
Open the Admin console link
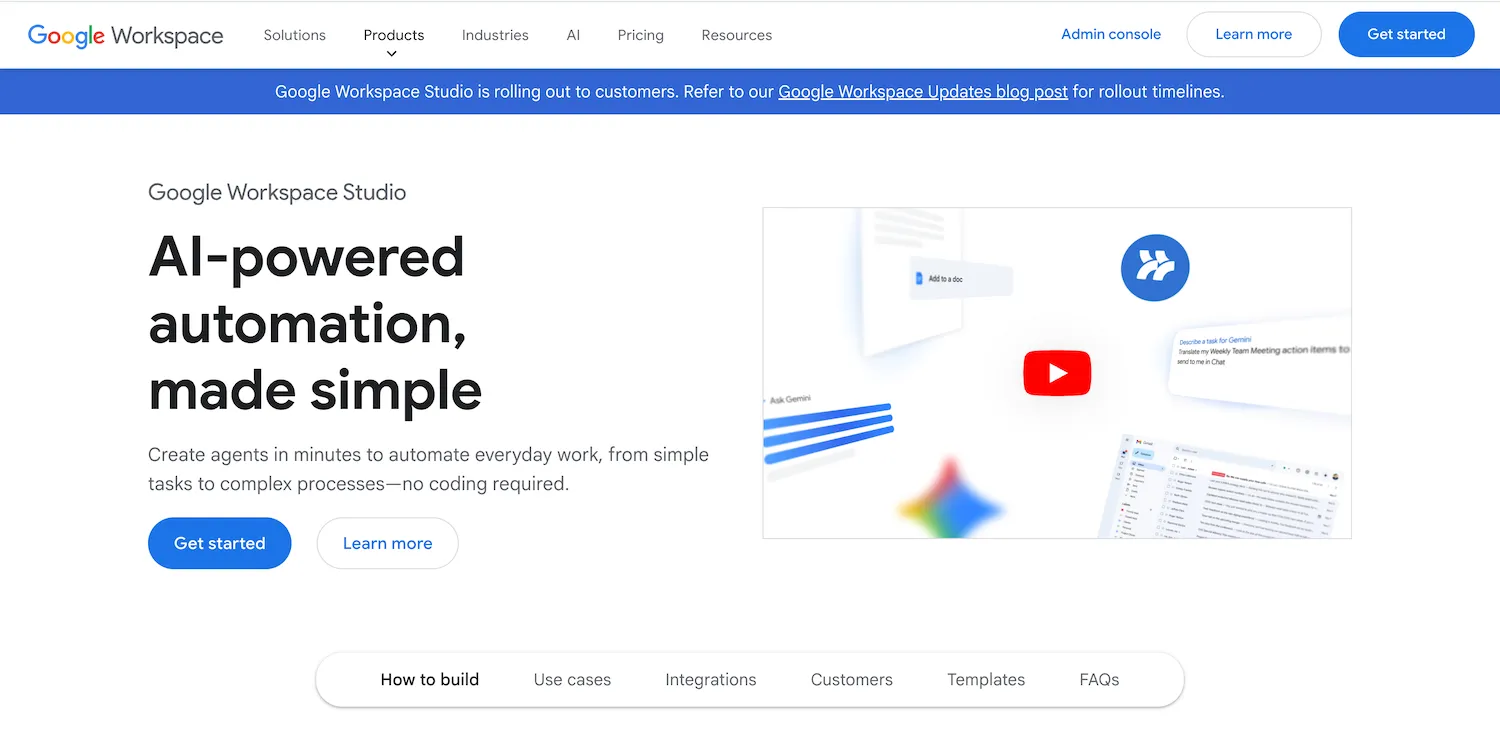tap(1110, 34)
